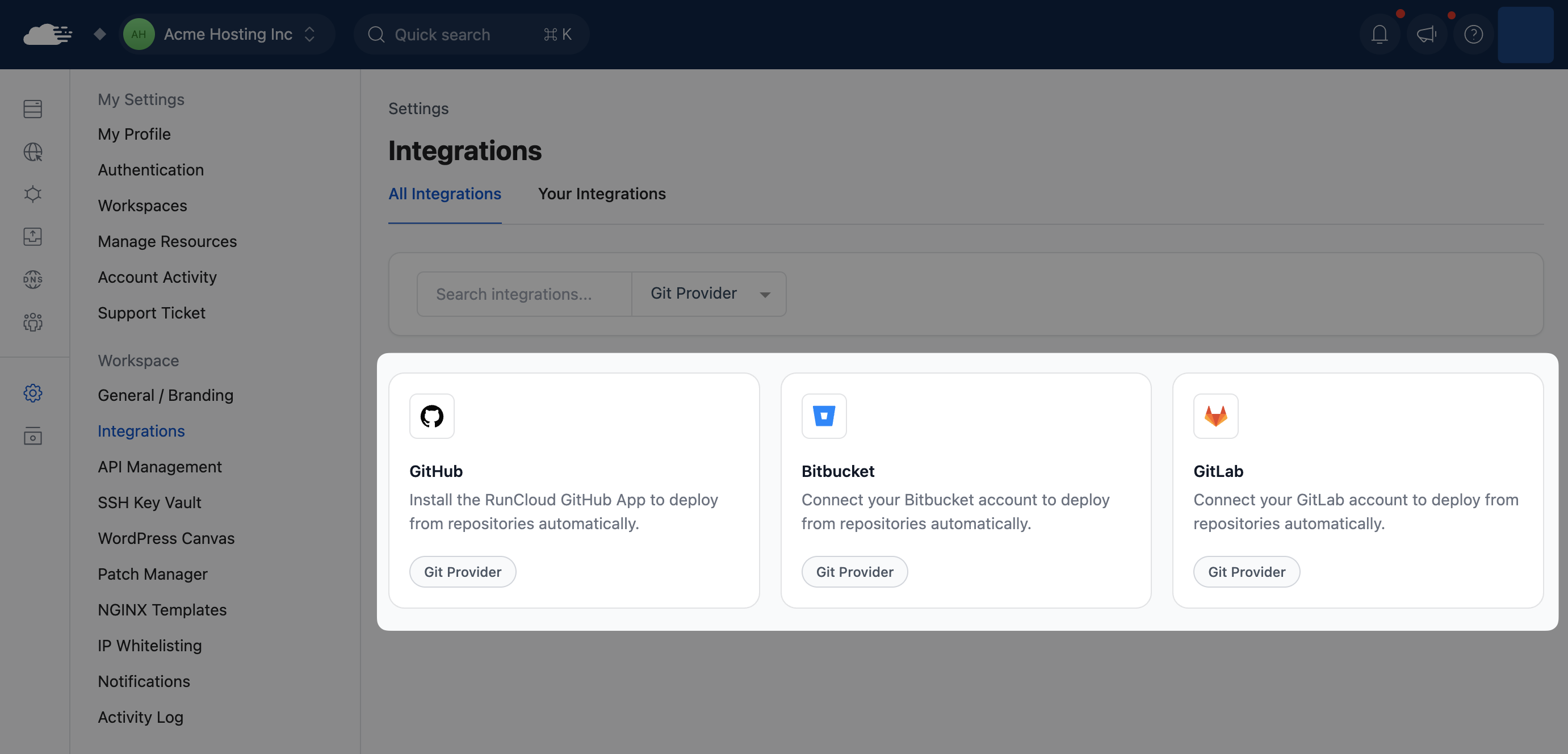
Task: Click the Git Provider tag on GitHub card
Action: (x=462, y=571)
